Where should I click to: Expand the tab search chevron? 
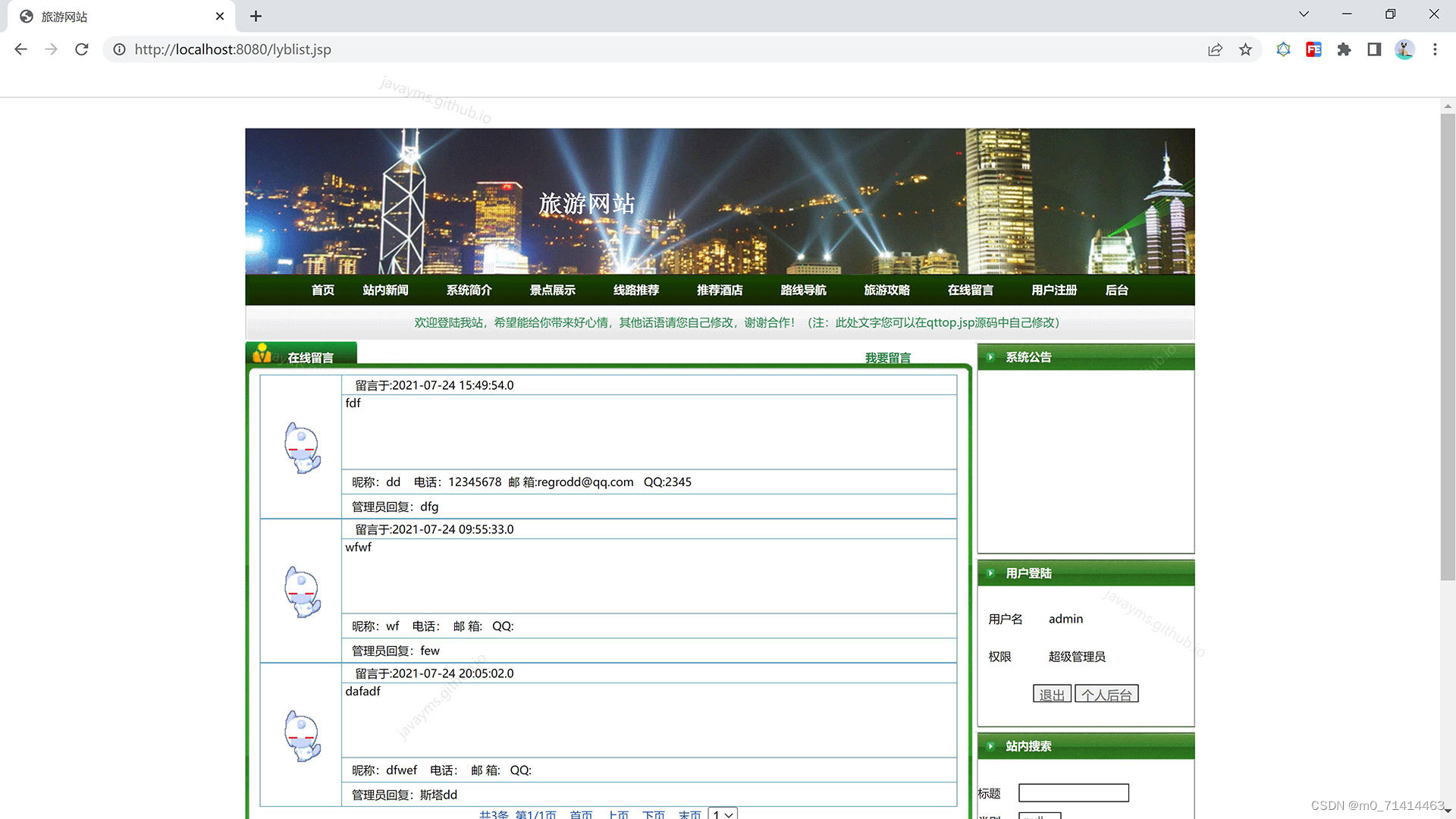1304,14
